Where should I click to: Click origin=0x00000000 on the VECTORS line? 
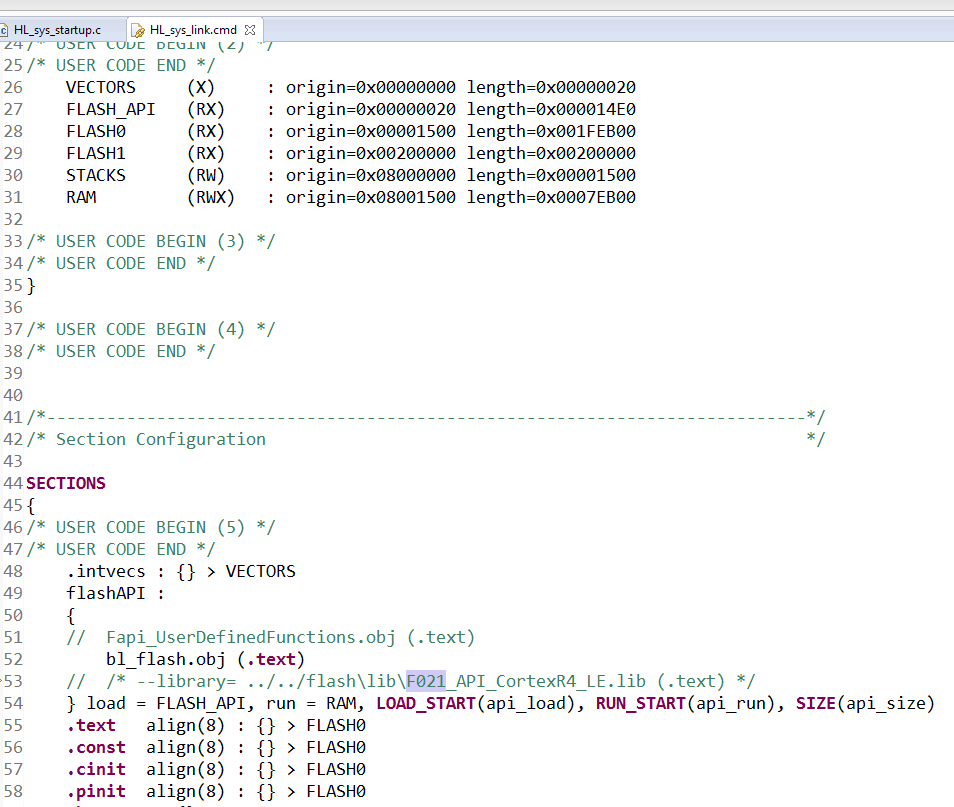(371, 88)
